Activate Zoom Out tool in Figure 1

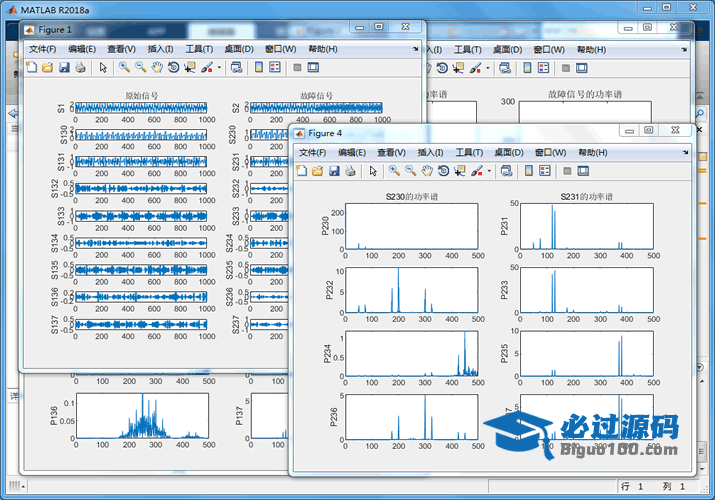140,67
